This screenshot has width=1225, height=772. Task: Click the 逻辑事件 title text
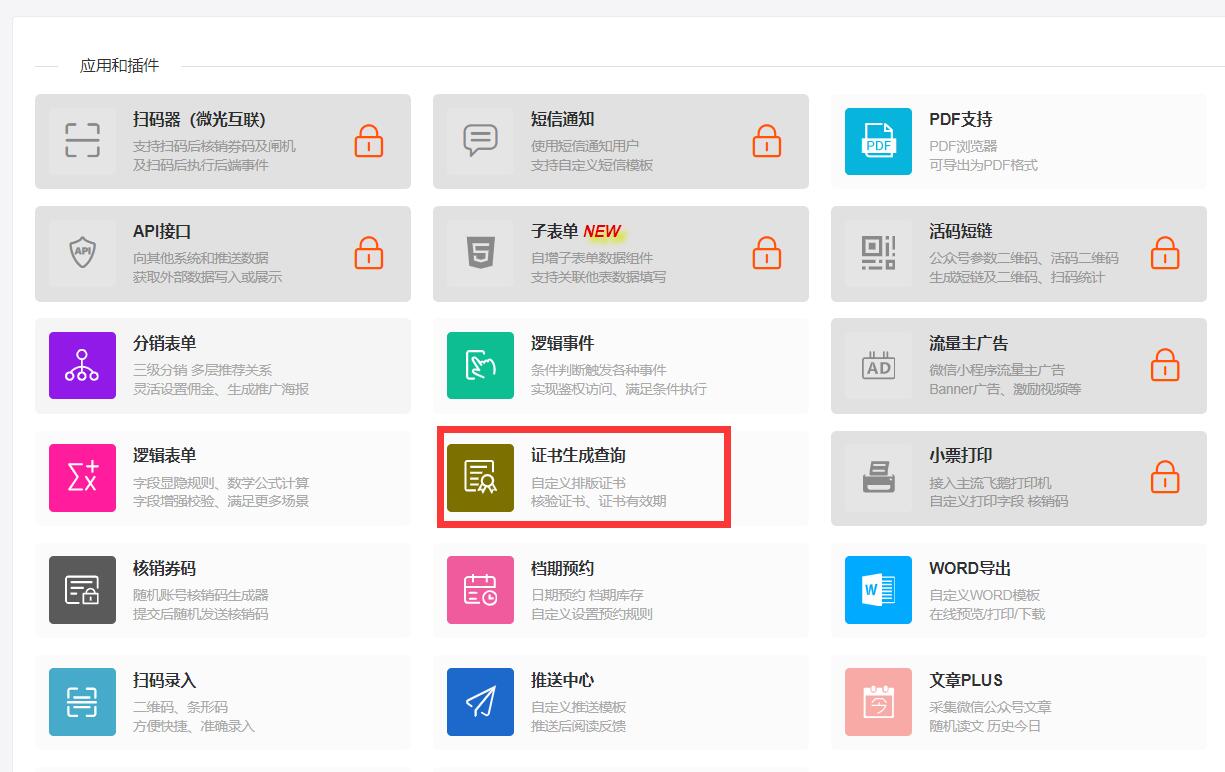(x=563, y=343)
